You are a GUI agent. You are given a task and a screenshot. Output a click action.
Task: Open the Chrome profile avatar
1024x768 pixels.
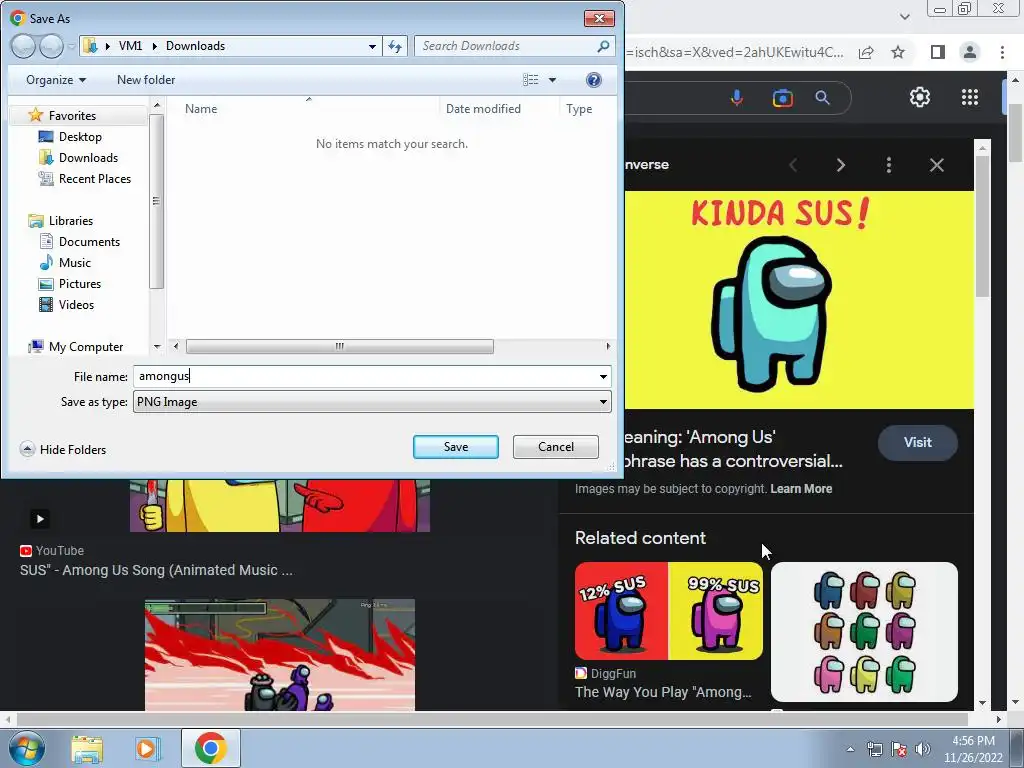point(970,52)
